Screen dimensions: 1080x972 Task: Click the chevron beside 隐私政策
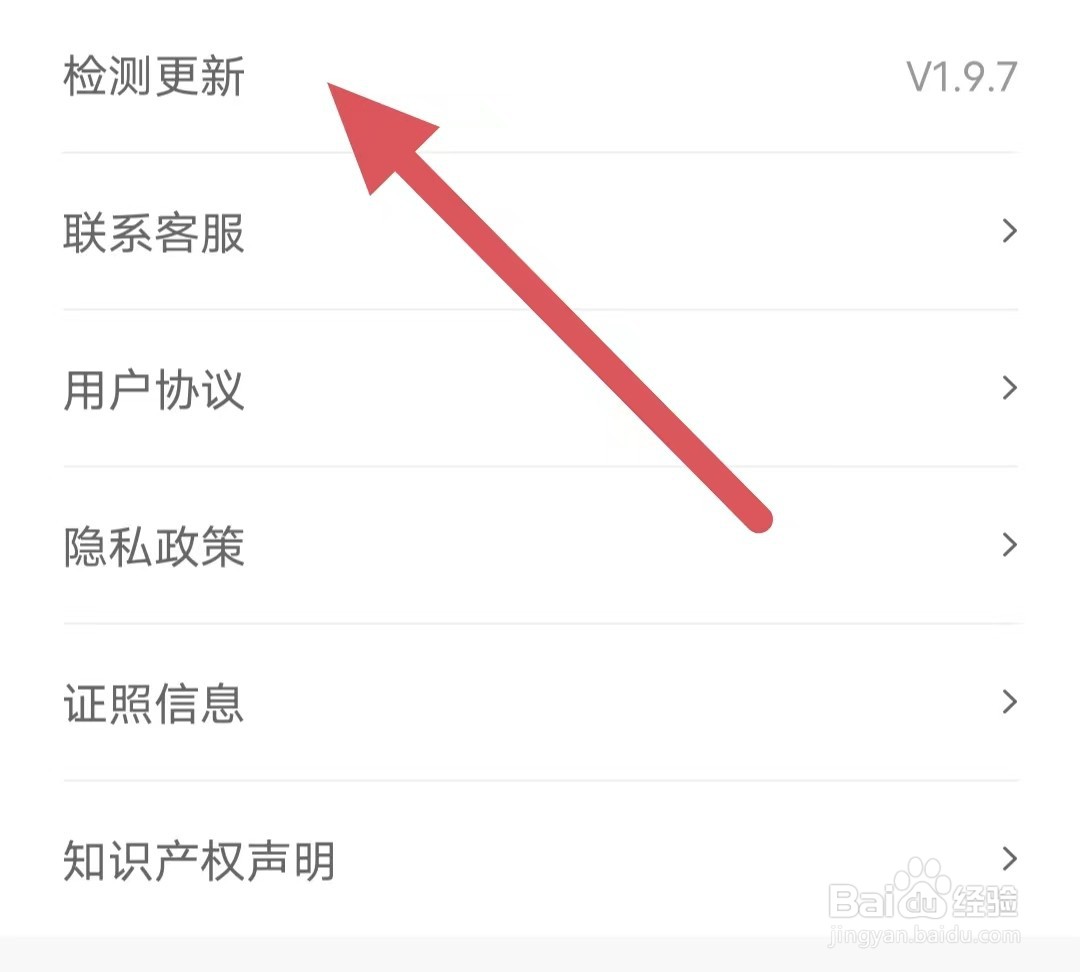(x=1009, y=545)
